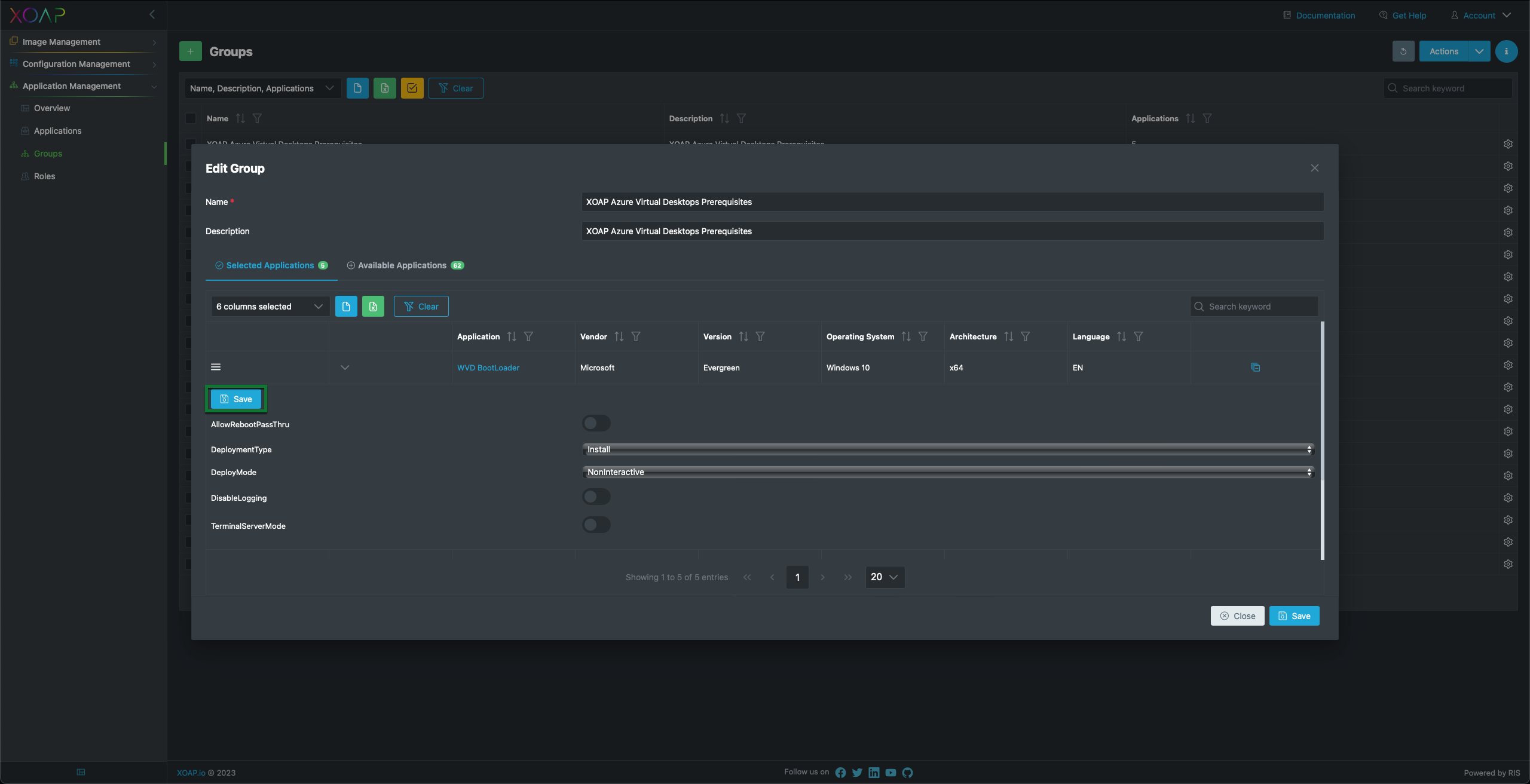Image resolution: width=1530 pixels, height=784 pixels.
Task: Filter groups table Description column
Action: click(741, 118)
